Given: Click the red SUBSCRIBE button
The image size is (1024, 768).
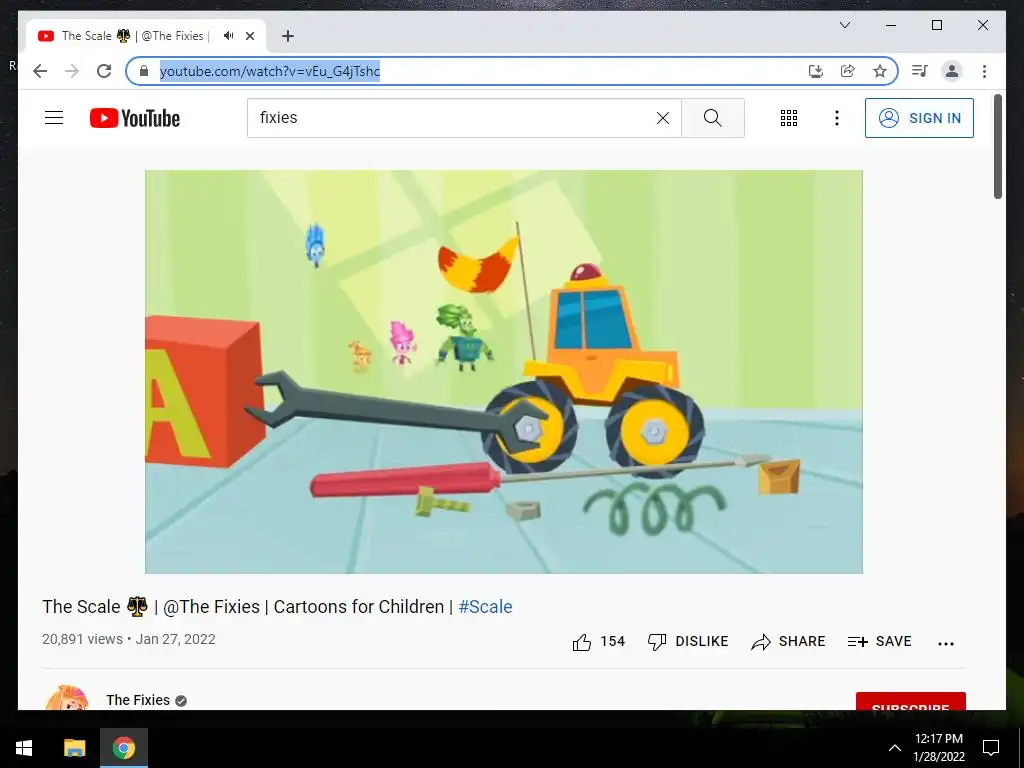Looking at the screenshot, I should (x=910, y=701).
